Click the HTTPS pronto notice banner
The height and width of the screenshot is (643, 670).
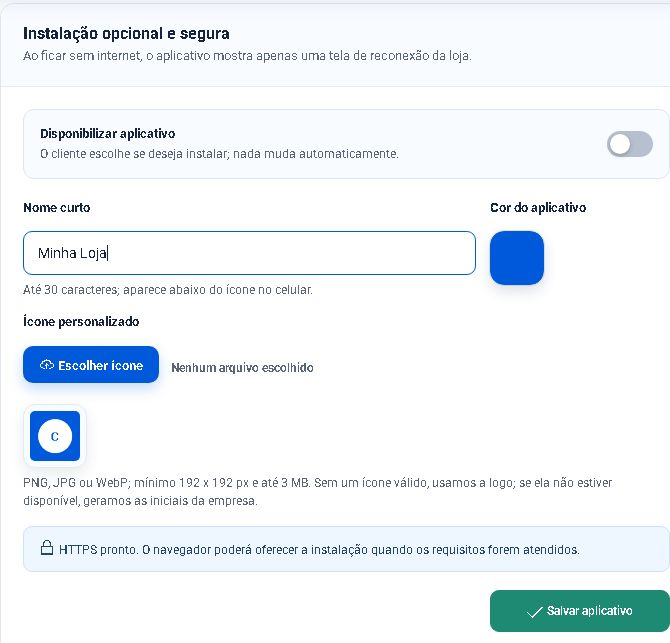[x=346, y=549]
